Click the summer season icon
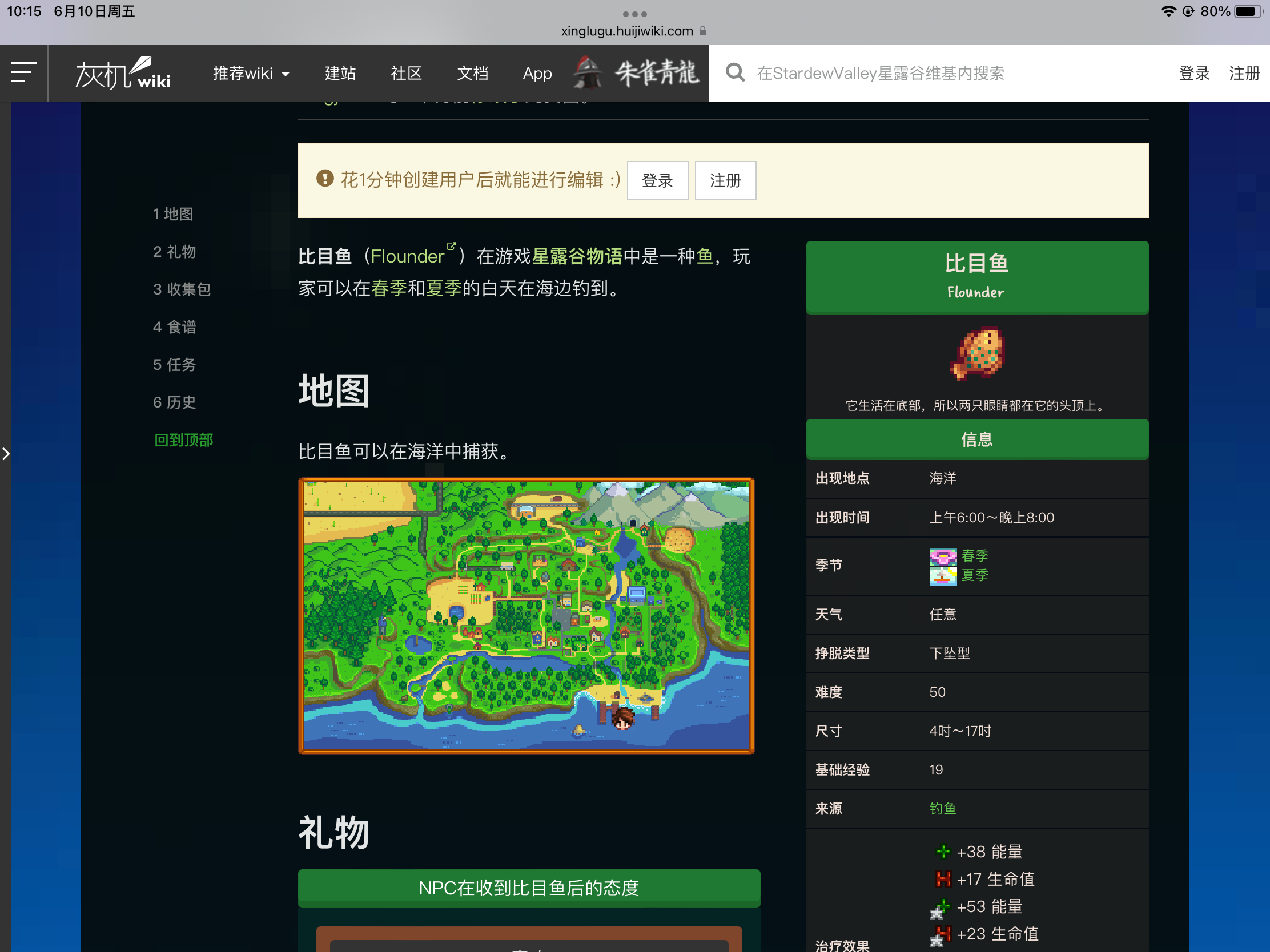The height and width of the screenshot is (952, 1270). click(943, 576)
